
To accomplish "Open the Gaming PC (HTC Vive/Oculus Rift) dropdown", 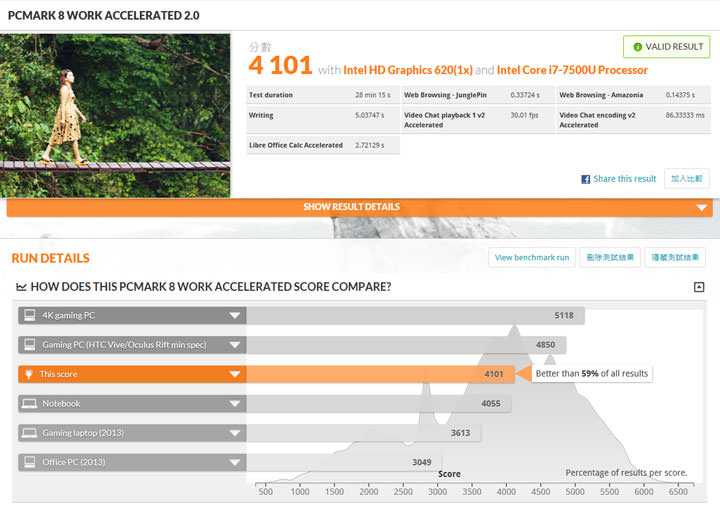I will click(234, 345).
